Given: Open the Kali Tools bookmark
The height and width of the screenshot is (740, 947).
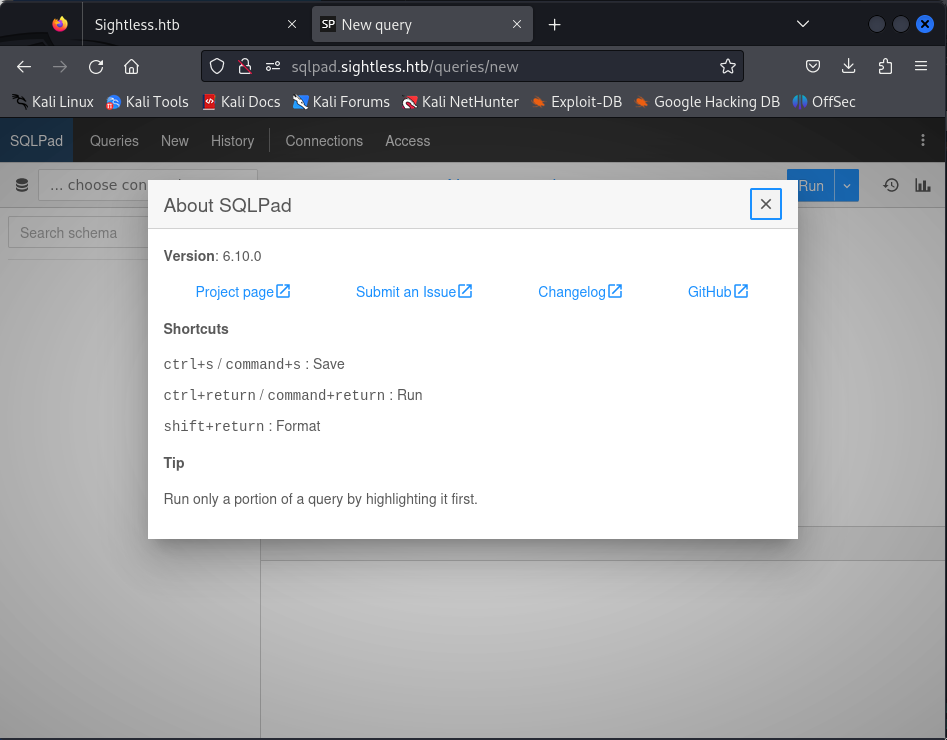Looking at the screenshot, I should (x=147, y=102).
